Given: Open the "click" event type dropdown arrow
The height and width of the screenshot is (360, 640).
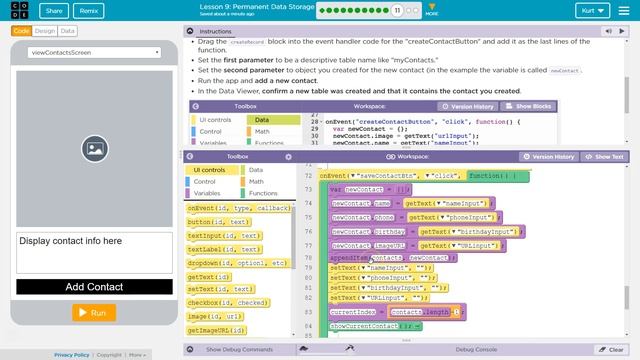Looking at the screenshot, I should coord(427,176).
